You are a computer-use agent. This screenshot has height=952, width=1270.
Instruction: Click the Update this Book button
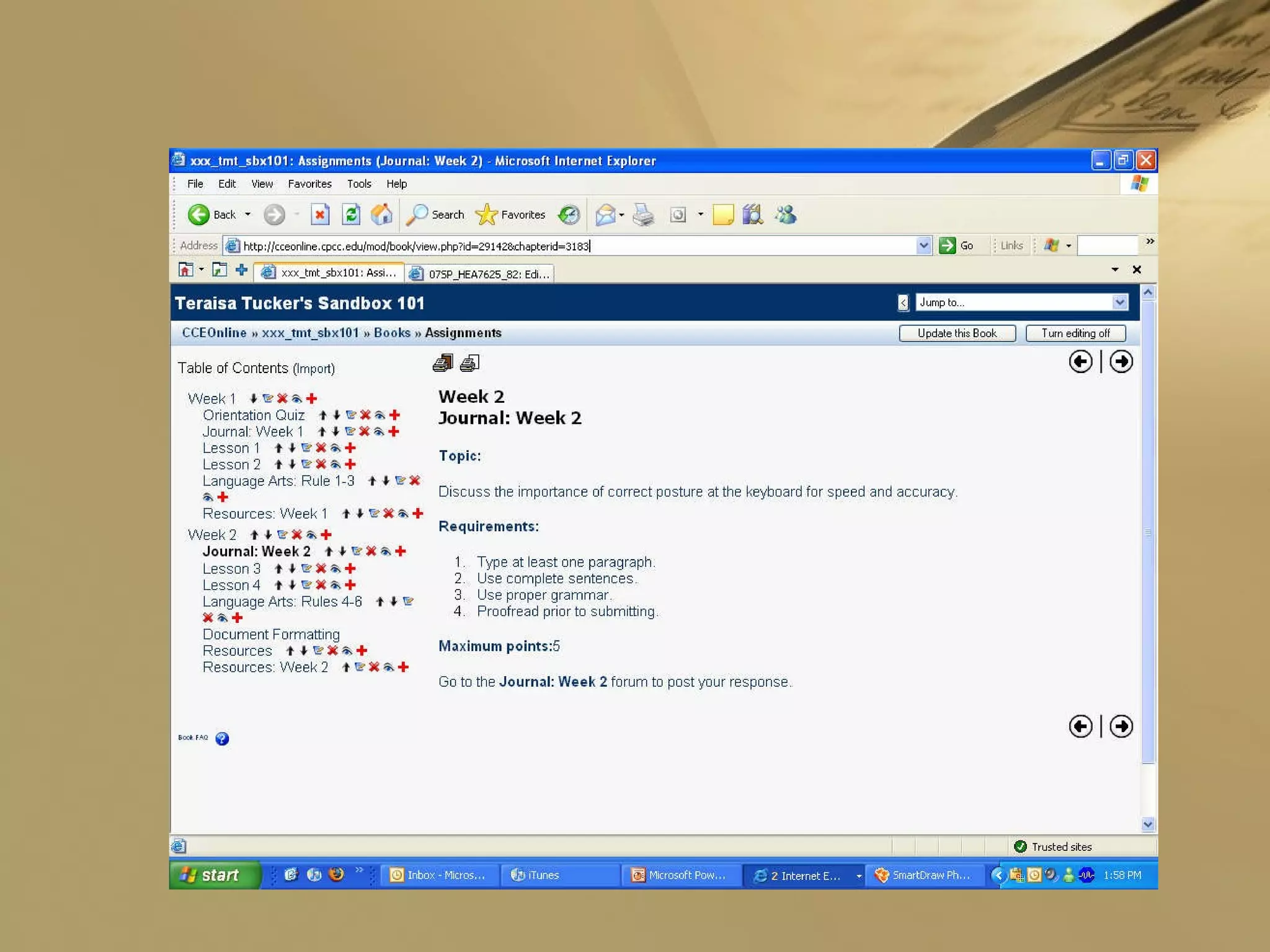(x=956, y=333)
